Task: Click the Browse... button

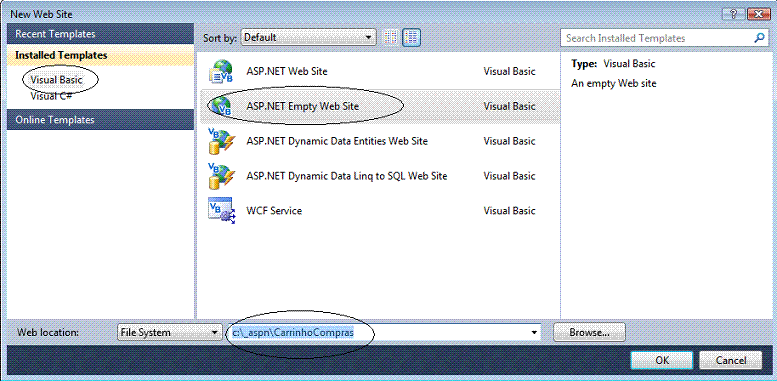Action: pos(590,332)
